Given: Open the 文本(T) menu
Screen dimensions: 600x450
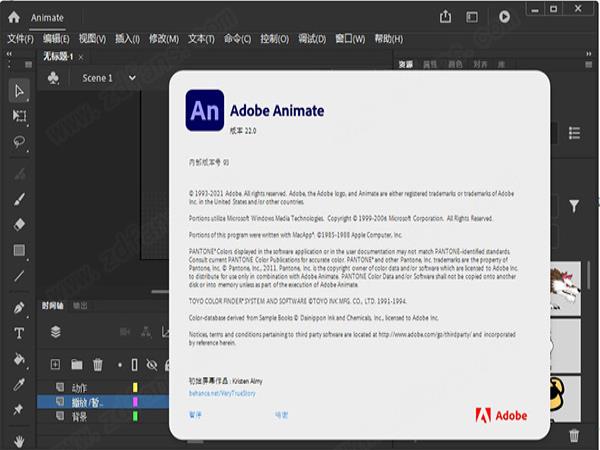Looking at the screenshot, I should point(201,39).
